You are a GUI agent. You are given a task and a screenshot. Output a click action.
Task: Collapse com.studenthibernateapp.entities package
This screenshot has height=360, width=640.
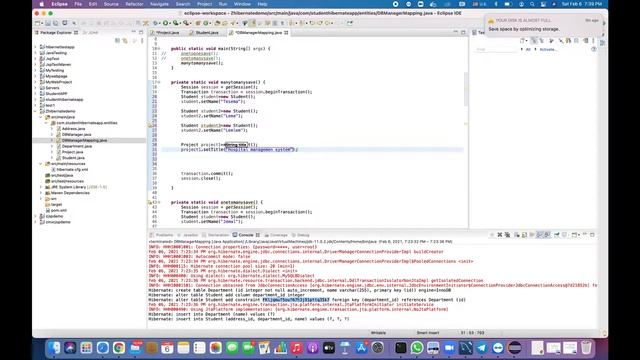[x=46, y=123]
